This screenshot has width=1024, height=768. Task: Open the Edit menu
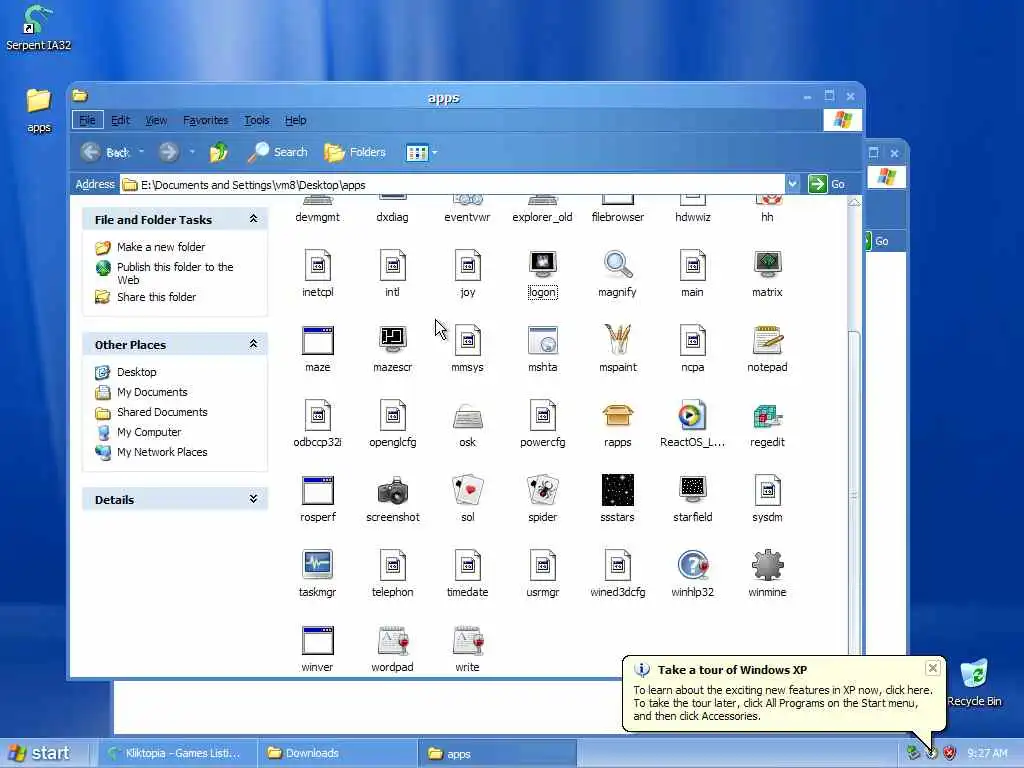(x=120, y=120)
